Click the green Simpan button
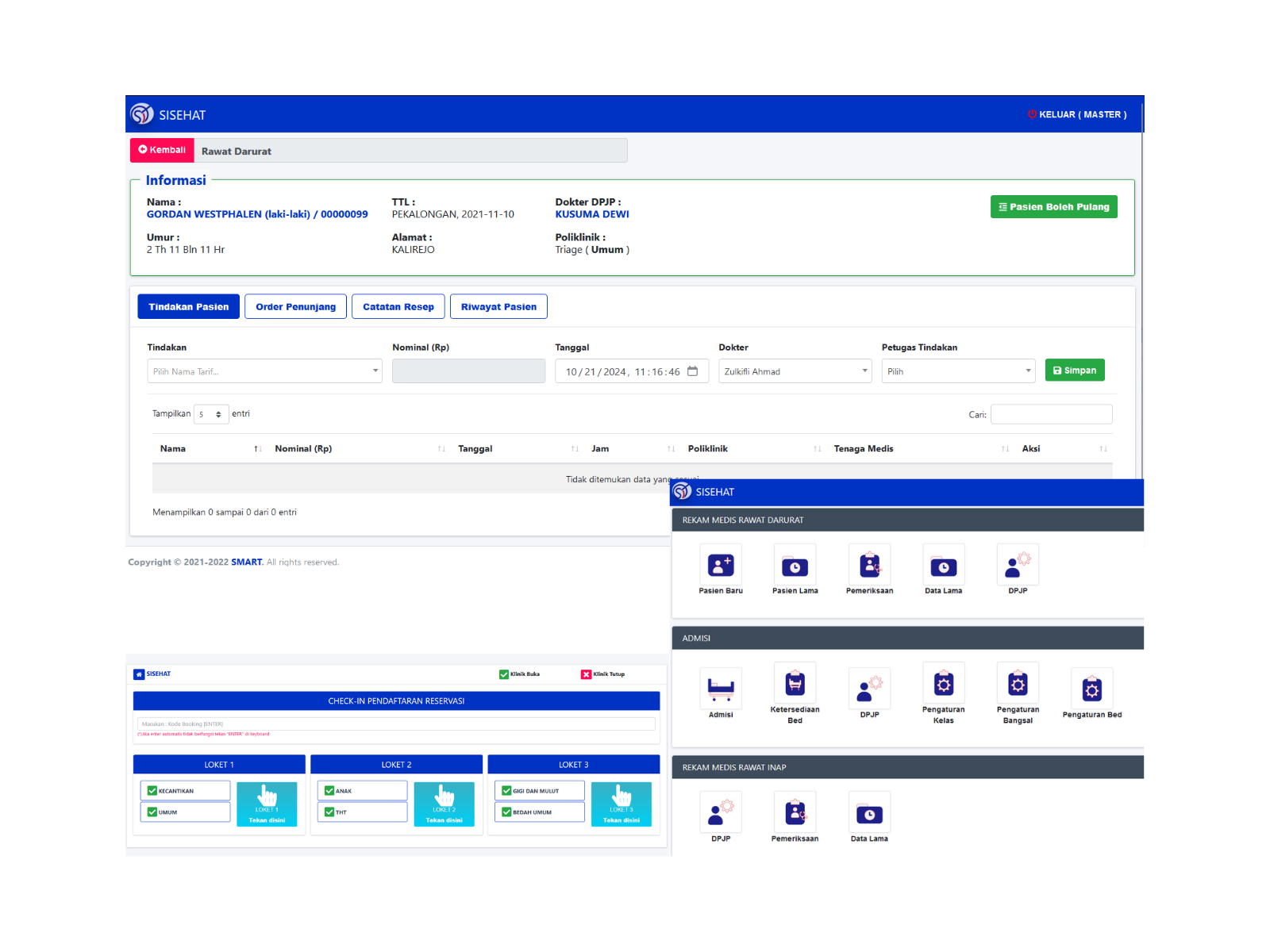This screenshot has width=1270, height=952. pos(1074,370)
